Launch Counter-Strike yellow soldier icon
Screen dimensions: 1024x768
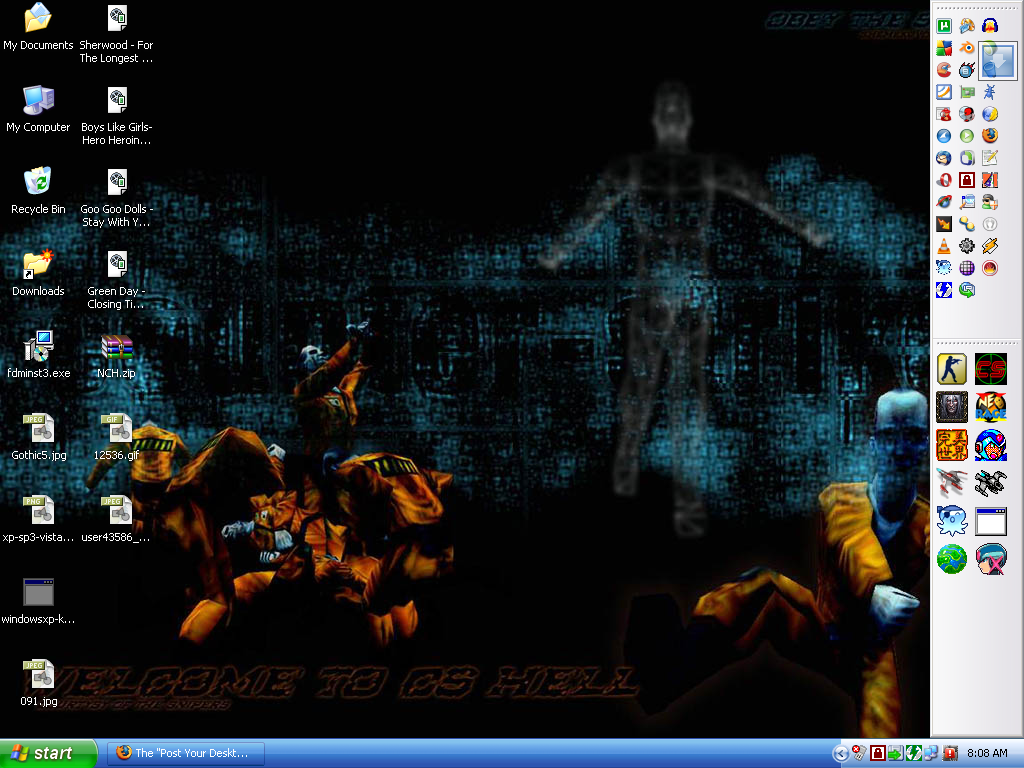pos(952,369)
